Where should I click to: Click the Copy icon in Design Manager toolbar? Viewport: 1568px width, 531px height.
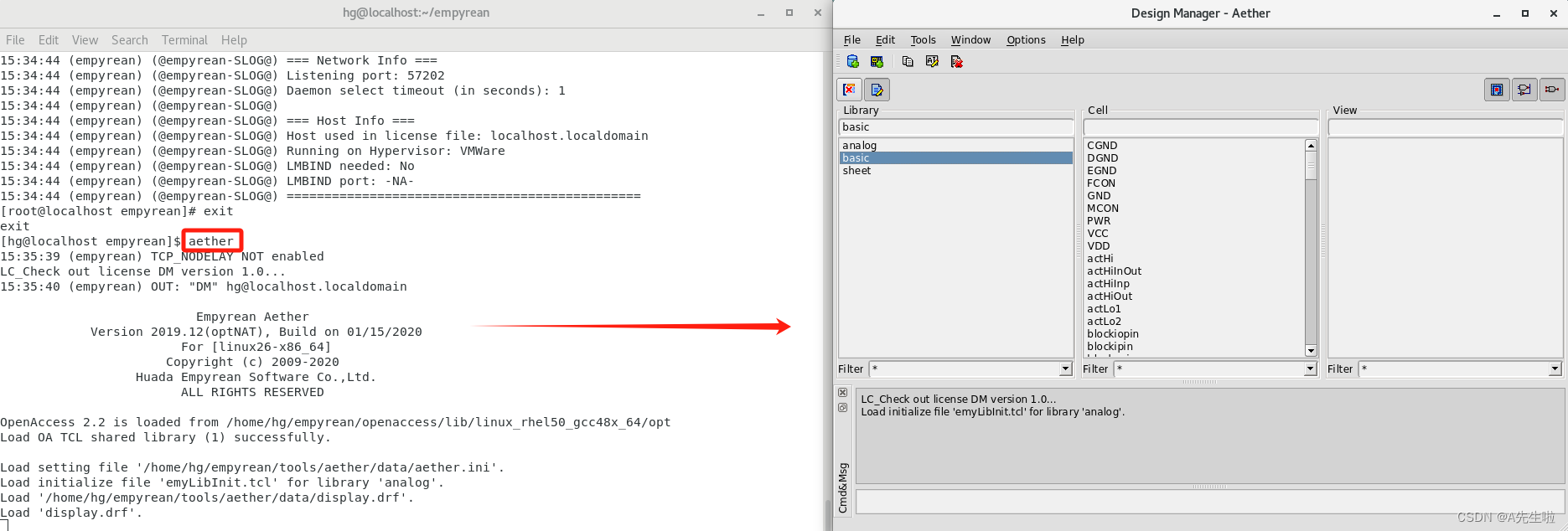(908, 61)
